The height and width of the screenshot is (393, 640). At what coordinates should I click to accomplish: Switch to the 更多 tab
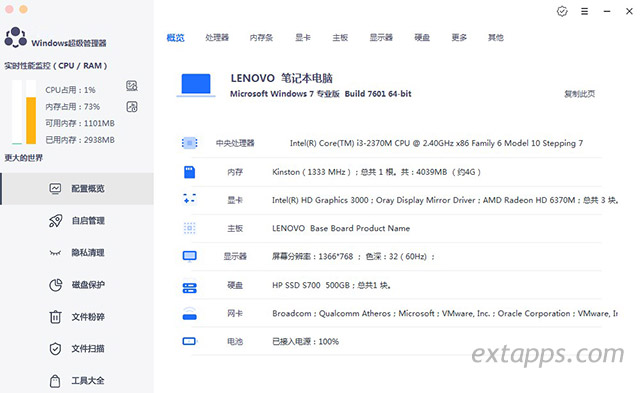[x=459, y=38]
